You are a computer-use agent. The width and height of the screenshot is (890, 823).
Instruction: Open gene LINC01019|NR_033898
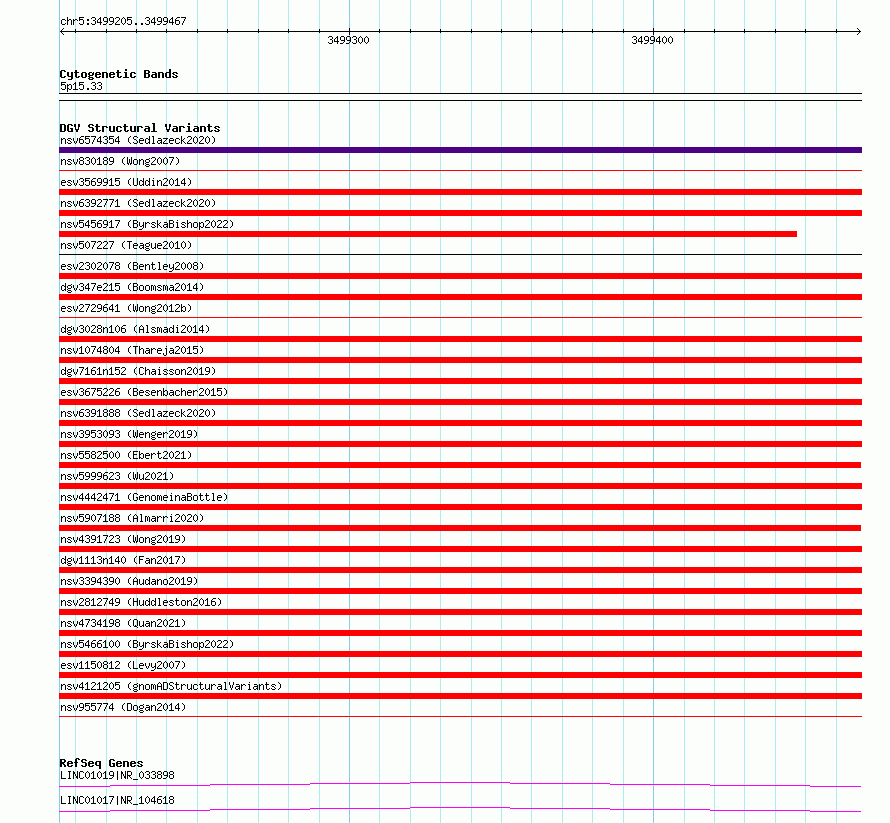coord(117,775)
